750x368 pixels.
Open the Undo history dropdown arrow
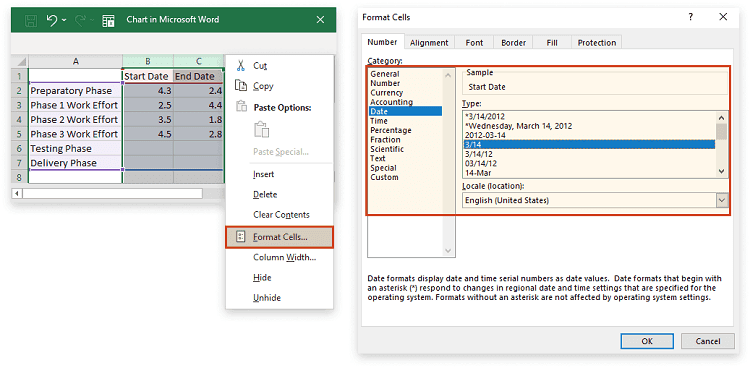click(65, 21)
